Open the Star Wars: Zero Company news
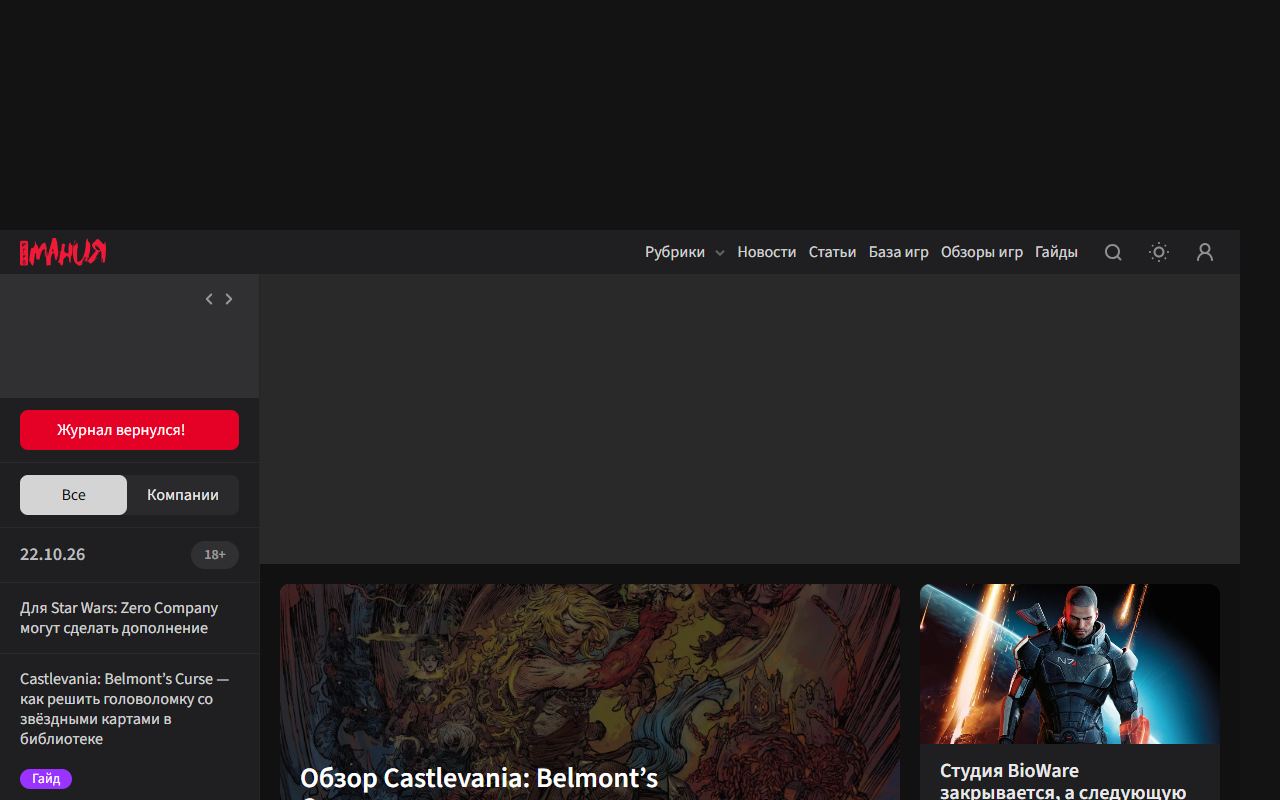The width and height of the screenshot is (1280, 800). coord(119,618)
